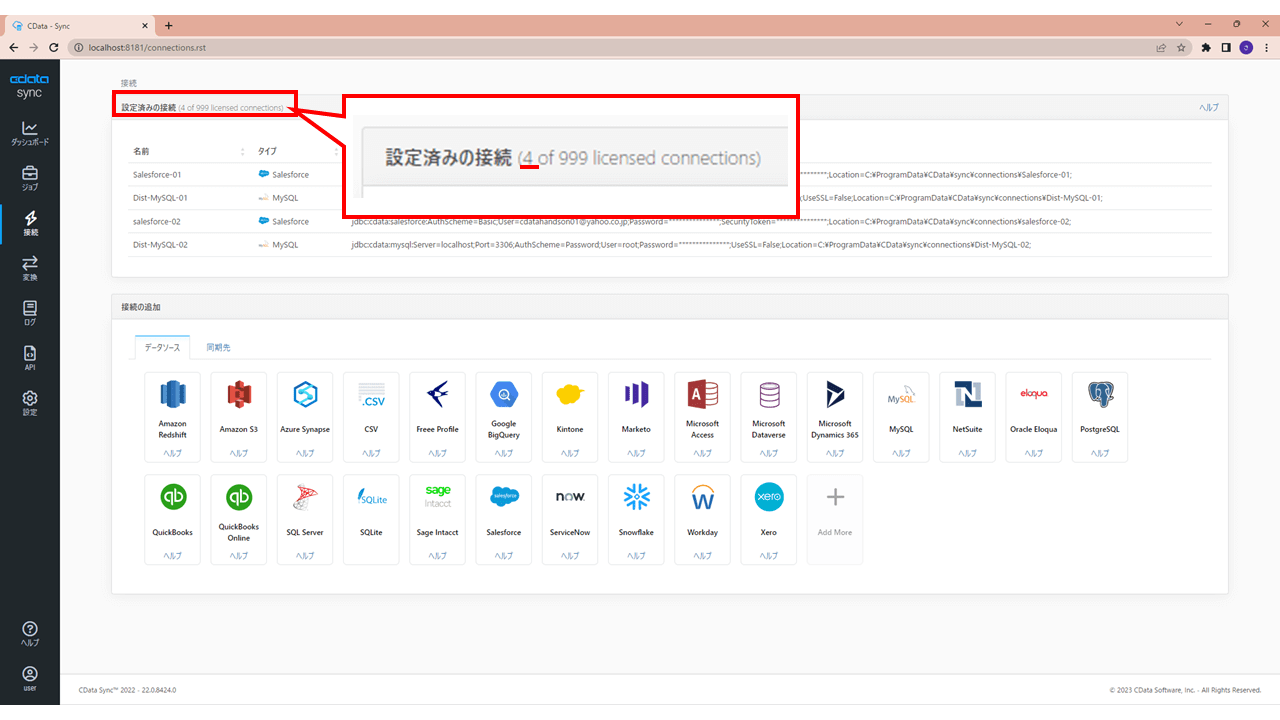Add a Salesforce data source connection
This screenshot has width=1280, height=720.
click(x=504, y=519)
